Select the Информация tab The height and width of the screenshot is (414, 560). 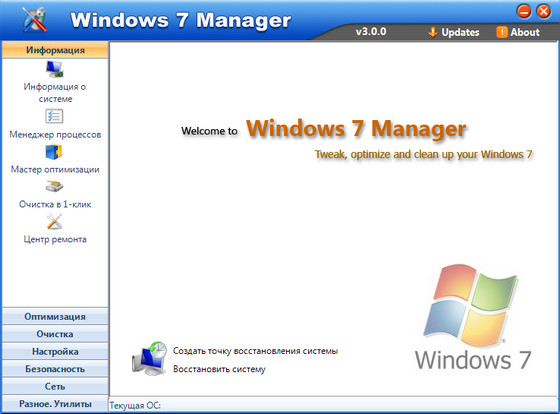(55, 50)
